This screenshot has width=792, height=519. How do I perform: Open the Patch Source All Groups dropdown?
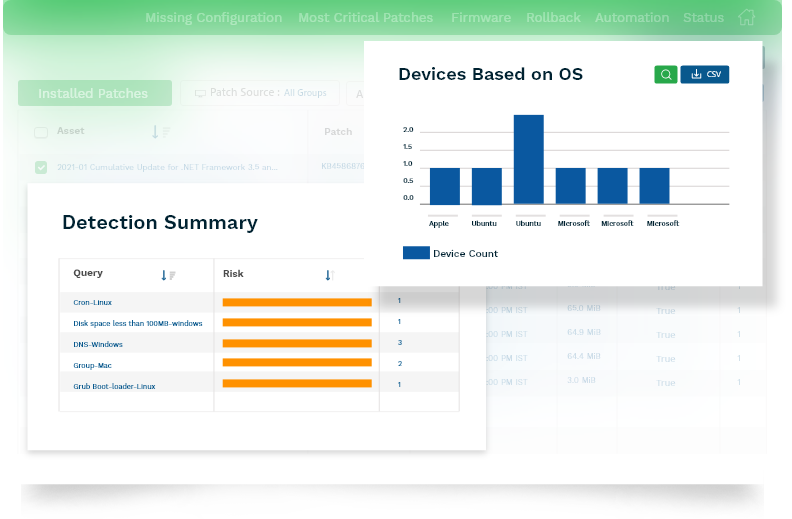click(260, 93)
